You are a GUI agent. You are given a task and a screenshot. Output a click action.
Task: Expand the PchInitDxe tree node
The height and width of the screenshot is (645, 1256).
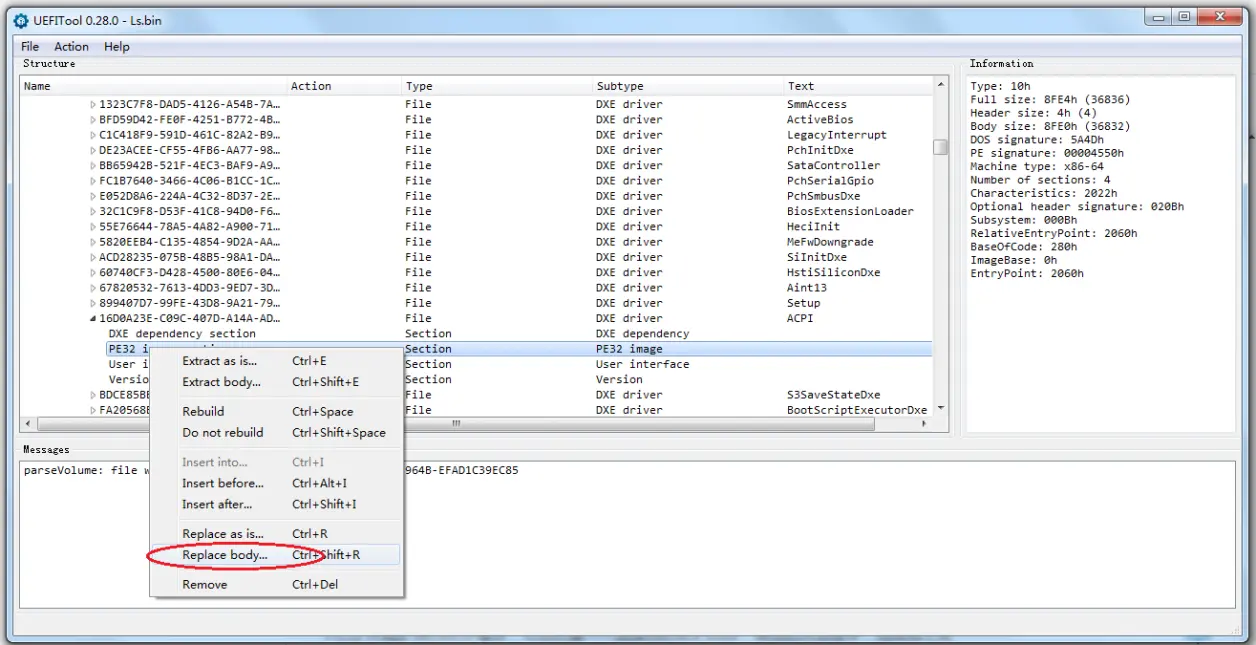(x=93, y=151)
